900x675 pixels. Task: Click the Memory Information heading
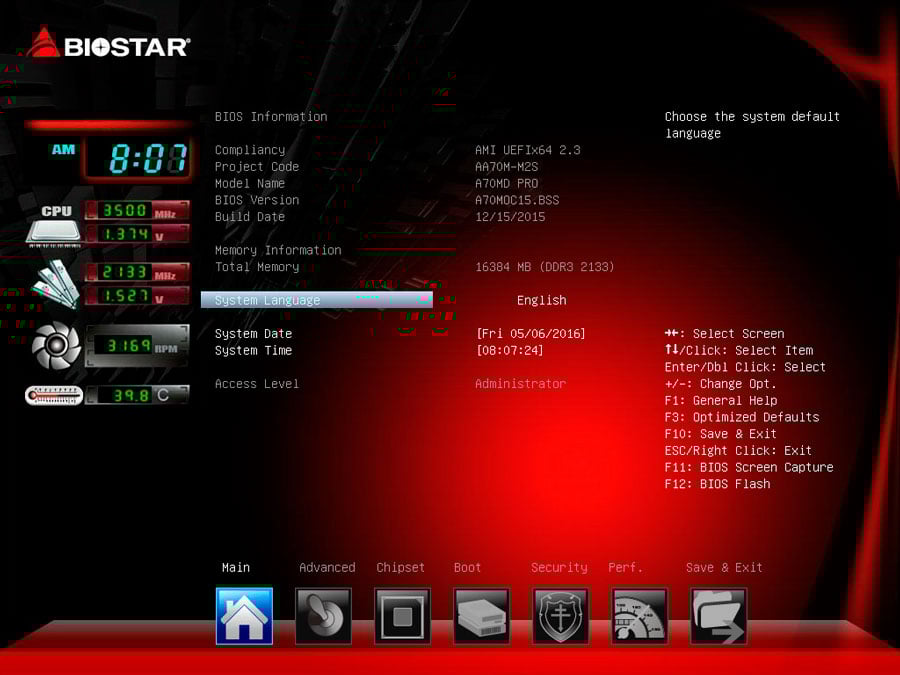click(x=278, y=250)
